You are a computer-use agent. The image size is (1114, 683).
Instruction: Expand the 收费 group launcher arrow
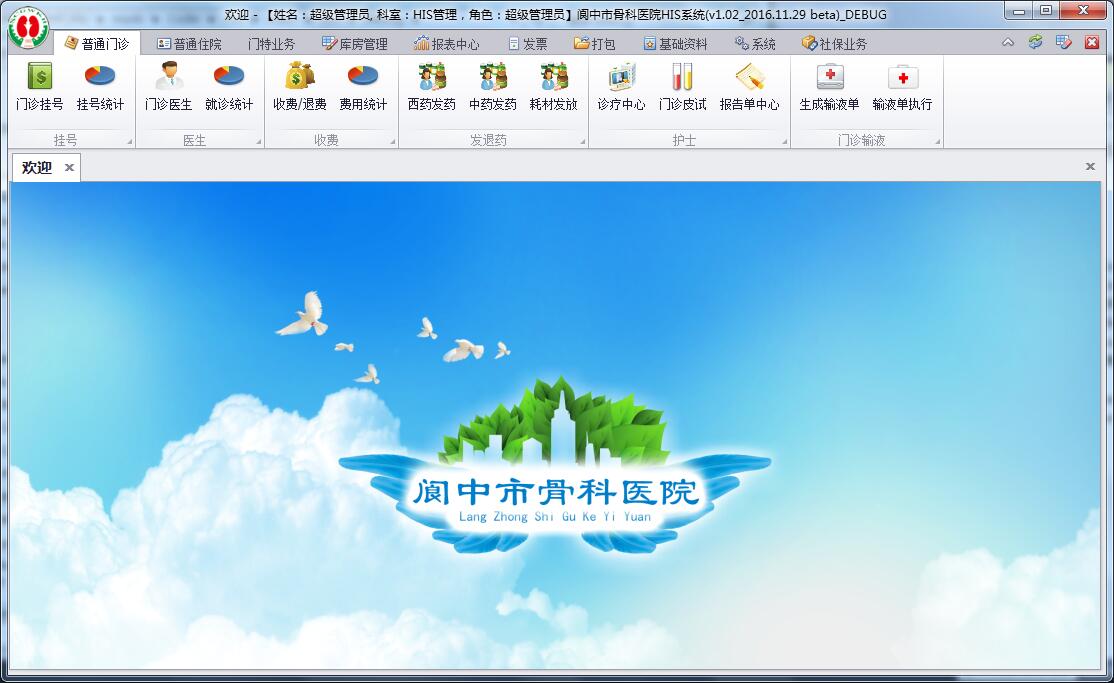click(393, 141)
